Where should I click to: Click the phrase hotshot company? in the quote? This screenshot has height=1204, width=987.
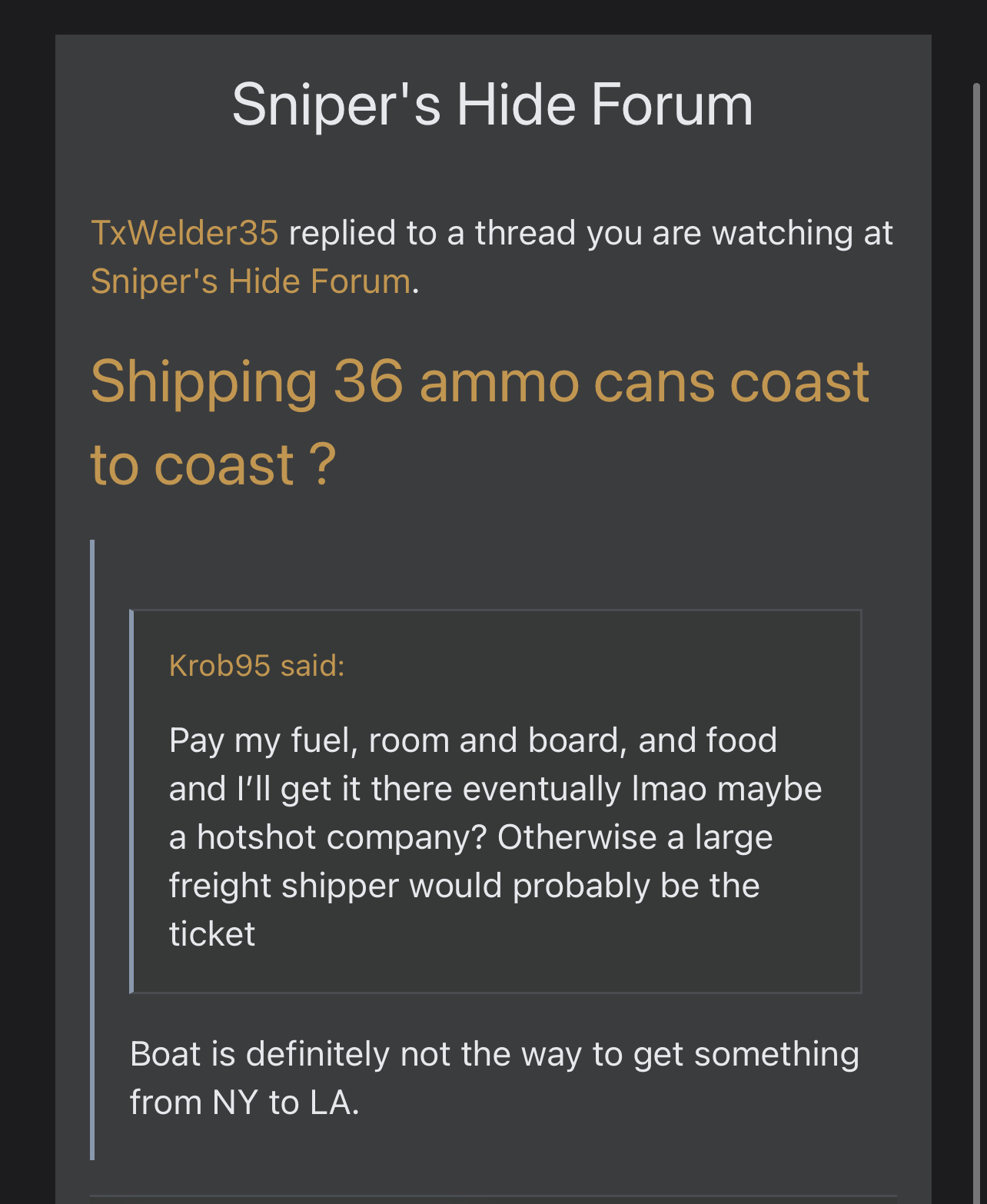(342, 837)
